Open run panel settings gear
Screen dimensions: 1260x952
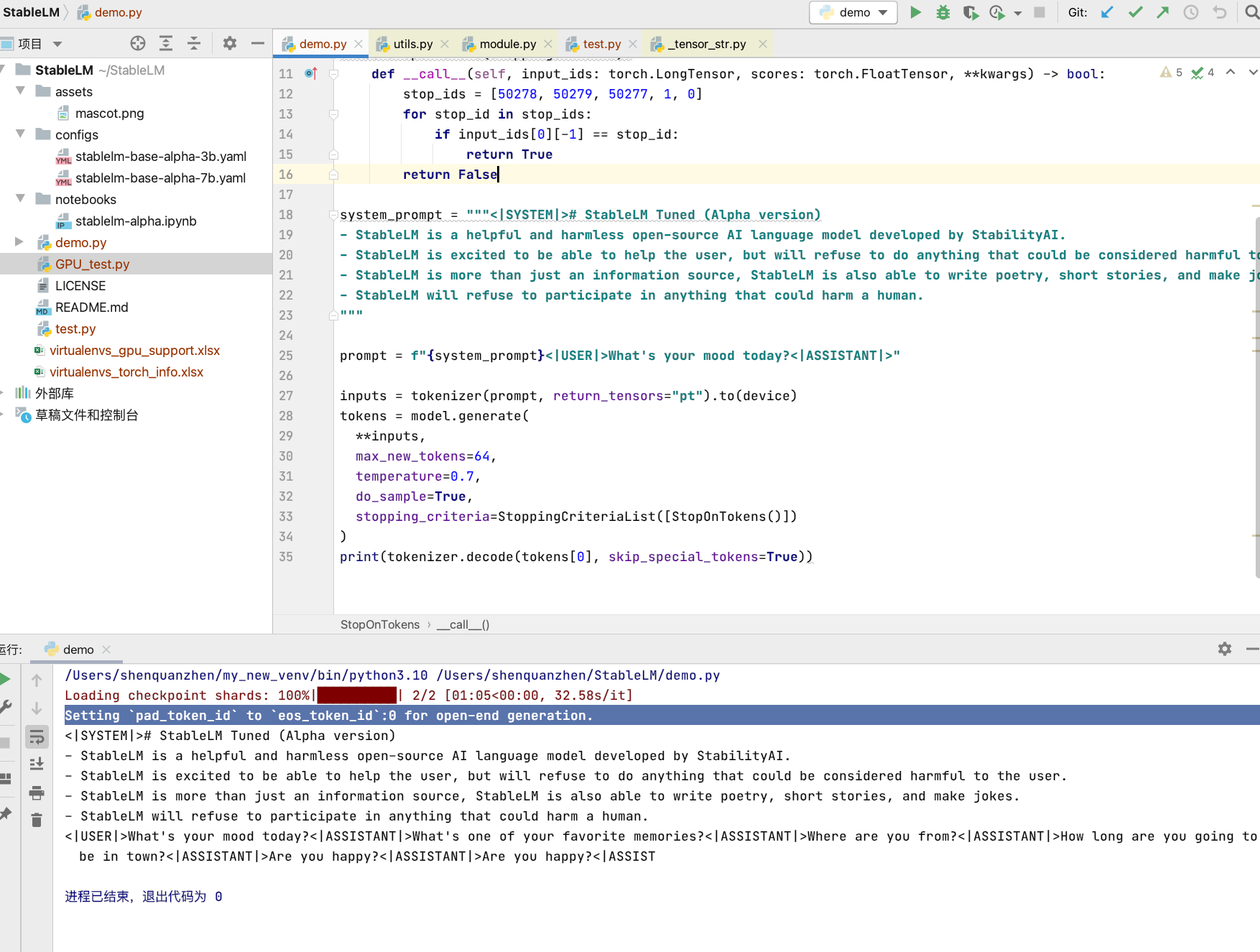tap(1225, 649)
